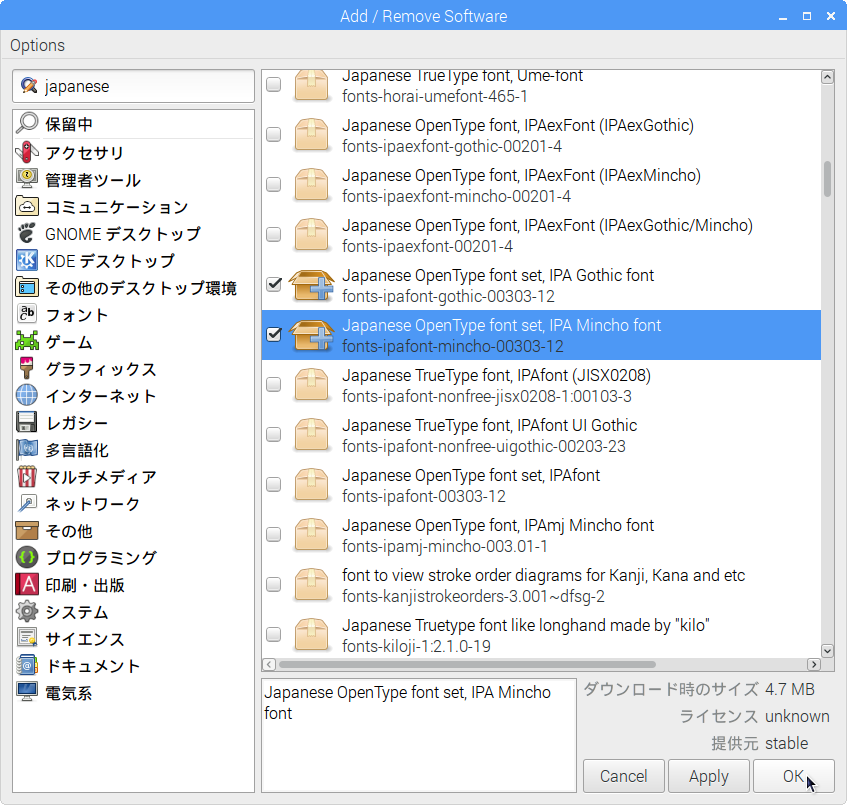Select the IPAfont UI Gothic row text
The width and height of the screenshot is (847, 805).
click(489, 435)
